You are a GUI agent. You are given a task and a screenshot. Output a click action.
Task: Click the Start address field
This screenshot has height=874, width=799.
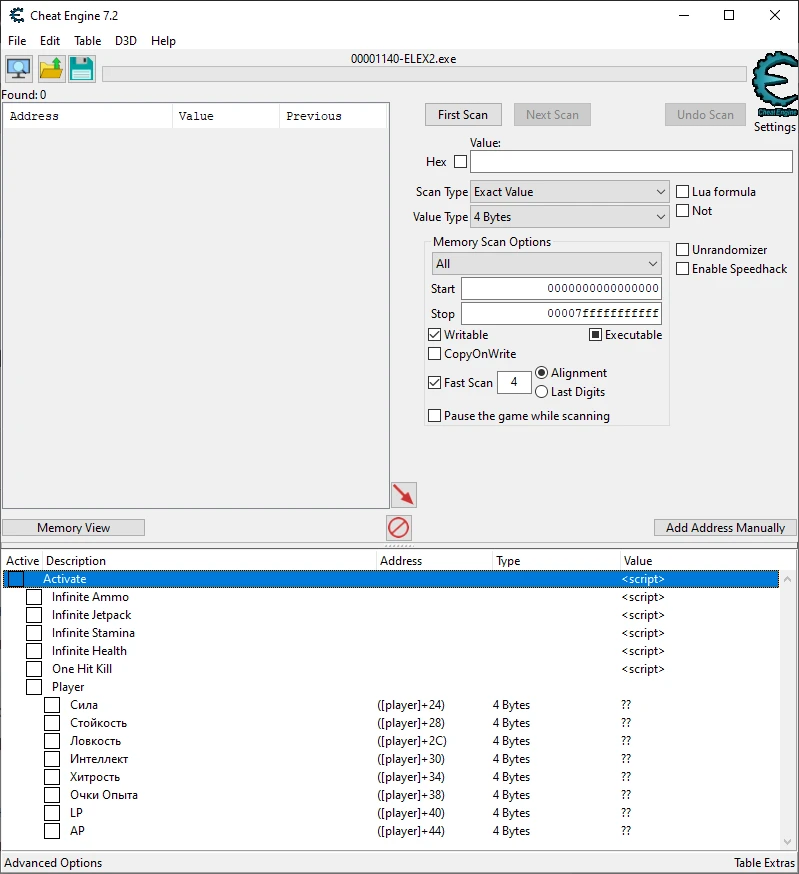(561, 289)
